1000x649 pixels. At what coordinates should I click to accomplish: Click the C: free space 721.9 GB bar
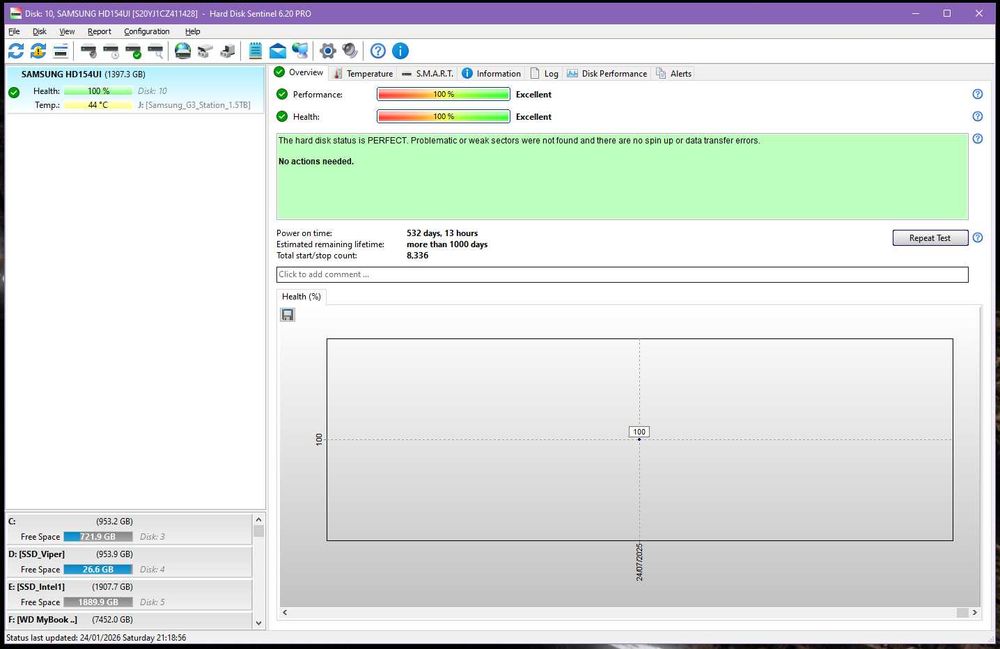pos(98,537)
